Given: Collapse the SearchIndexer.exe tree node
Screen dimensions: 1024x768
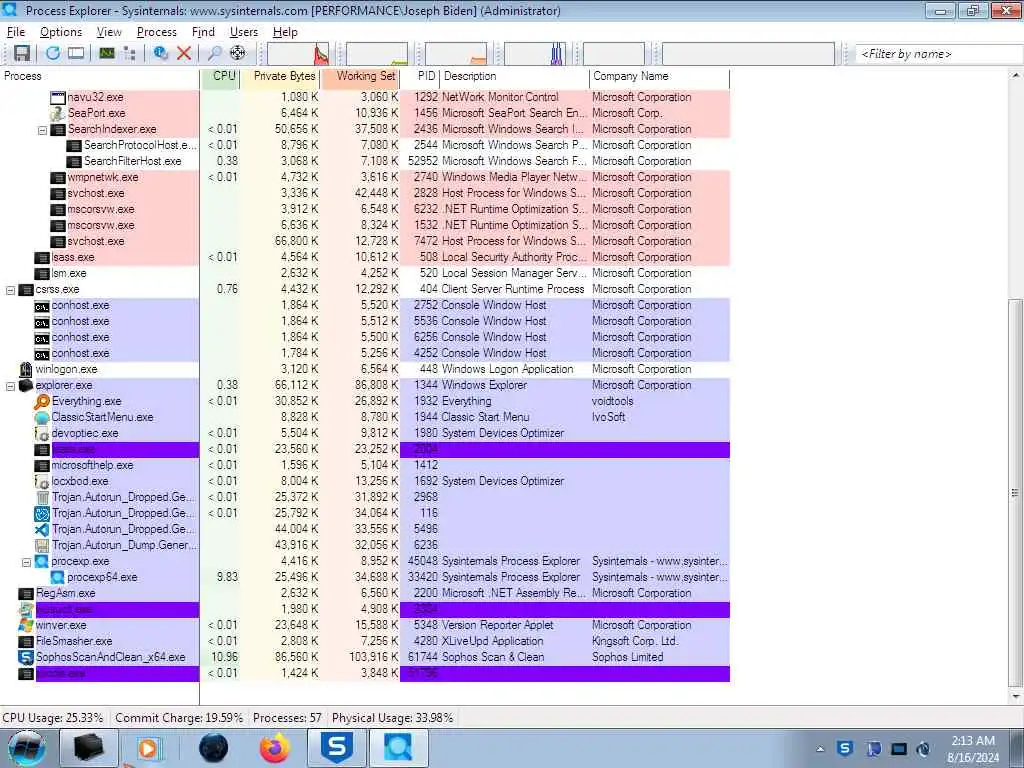Looking at the screenshot, I should (x=42, y=130).
